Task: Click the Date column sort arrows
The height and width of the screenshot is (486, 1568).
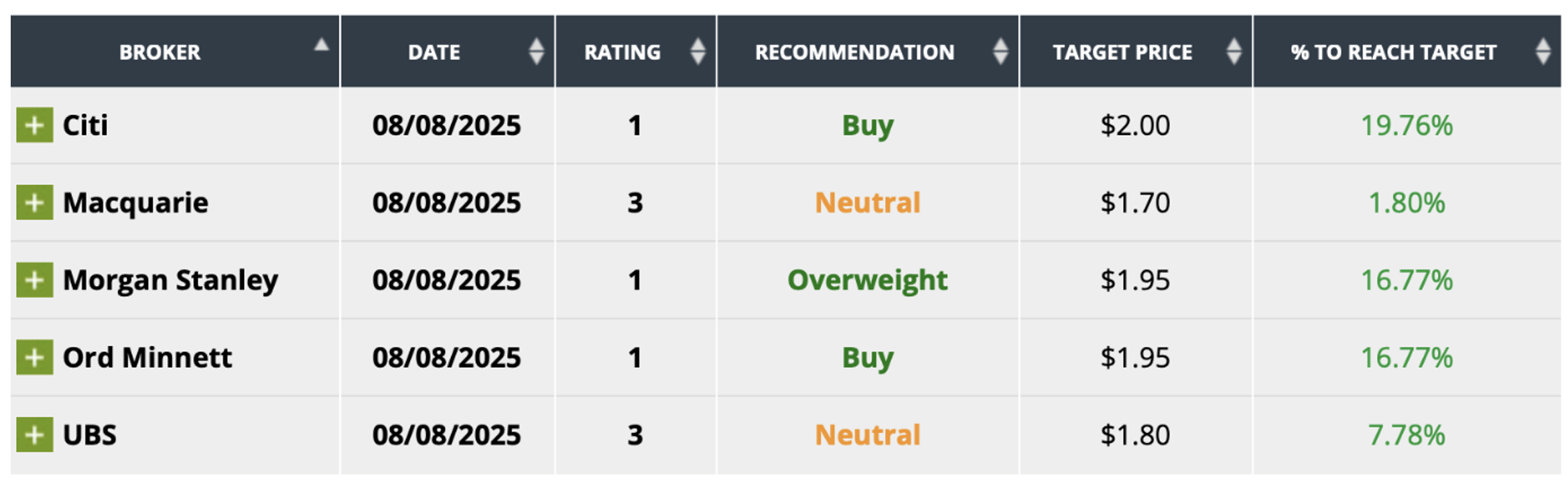Action: (x=536, y=52)
